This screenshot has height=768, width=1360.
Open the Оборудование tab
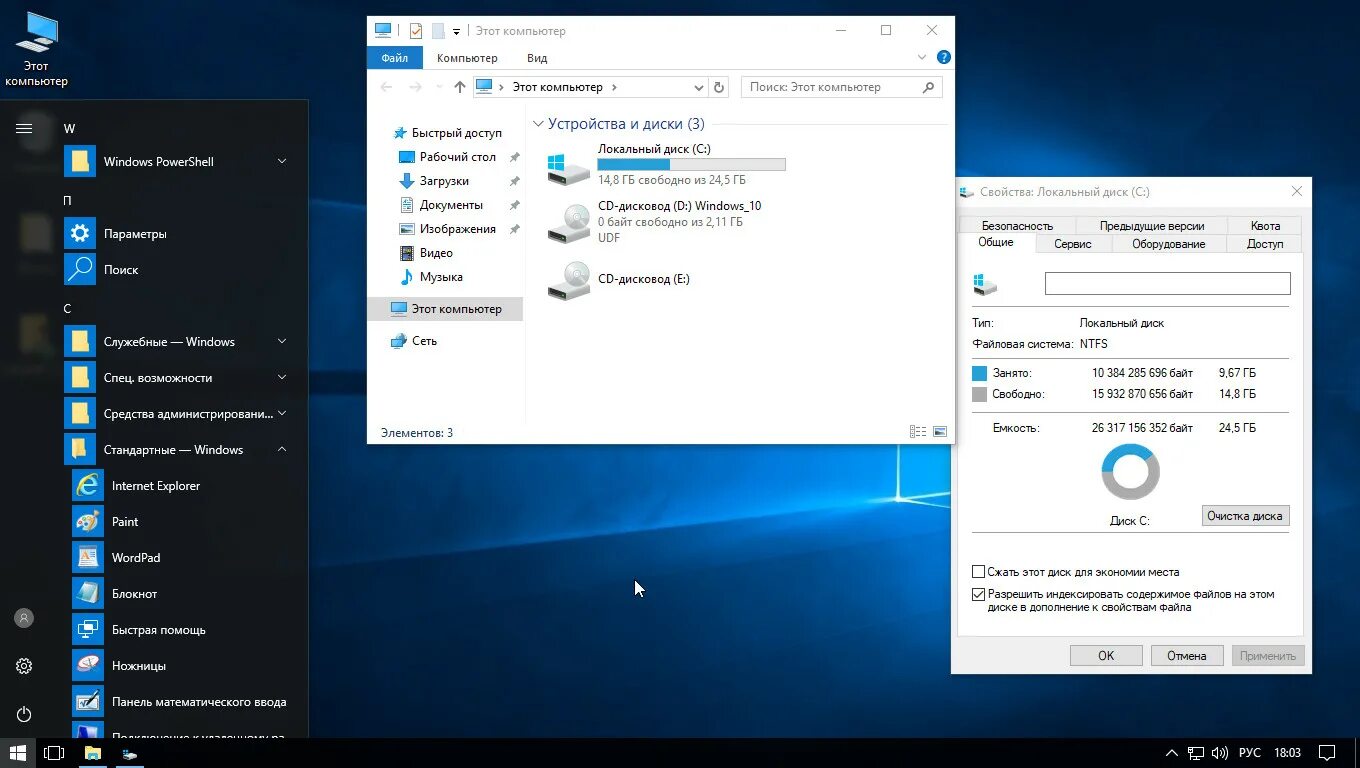[x=1169, y=244]
